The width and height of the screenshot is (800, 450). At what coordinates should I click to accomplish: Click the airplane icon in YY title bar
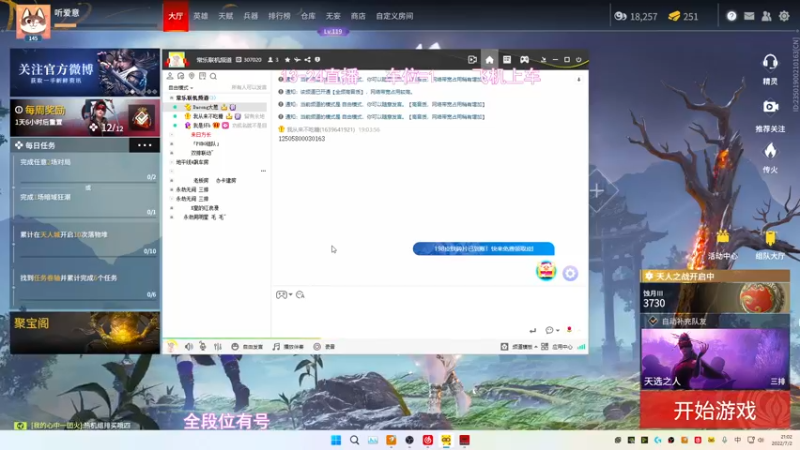click(x=297, y=60)
